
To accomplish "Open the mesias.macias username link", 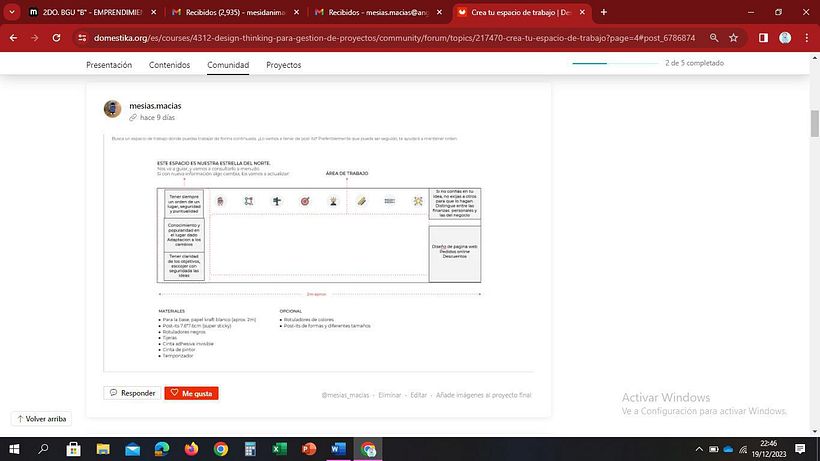I will (155, 106).
